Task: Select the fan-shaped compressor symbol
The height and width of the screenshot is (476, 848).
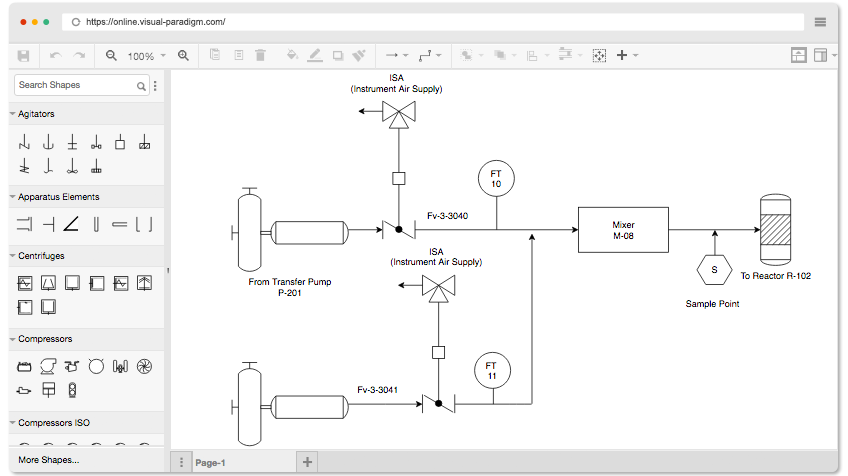Action: (x=144, y=367)
